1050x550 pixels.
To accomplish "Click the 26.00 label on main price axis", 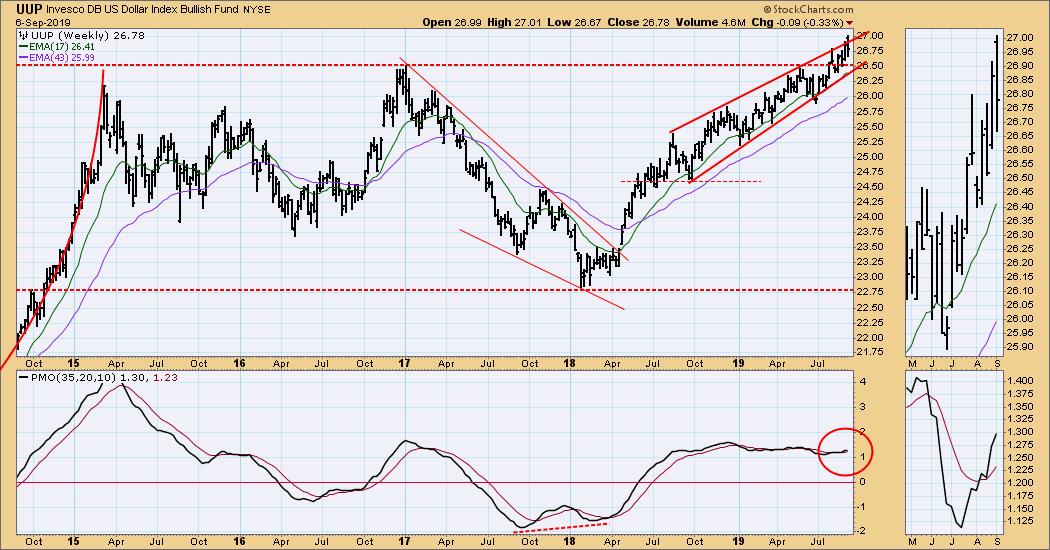I will click(x=871, y=96).
